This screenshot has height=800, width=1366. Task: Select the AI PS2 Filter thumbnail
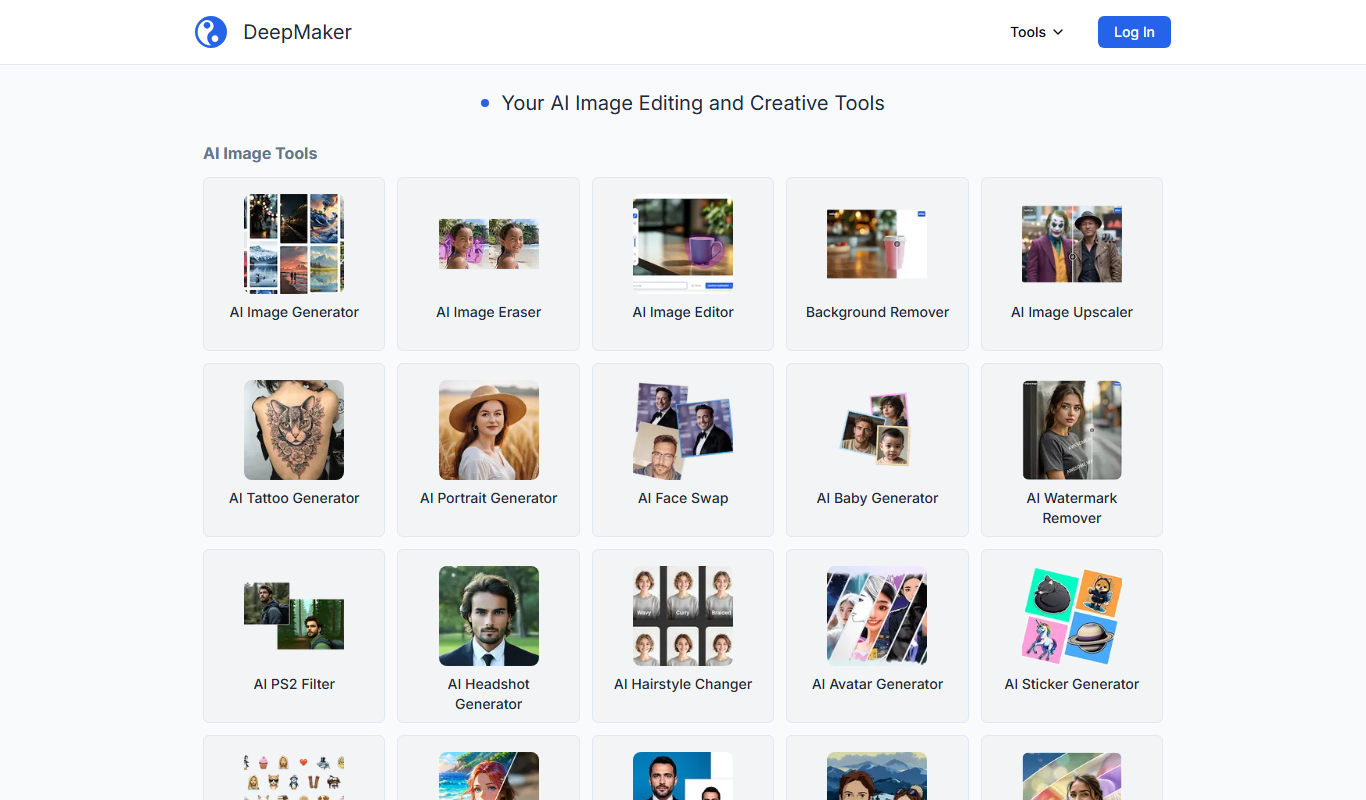pyautogui.click(x=294, y=616)
